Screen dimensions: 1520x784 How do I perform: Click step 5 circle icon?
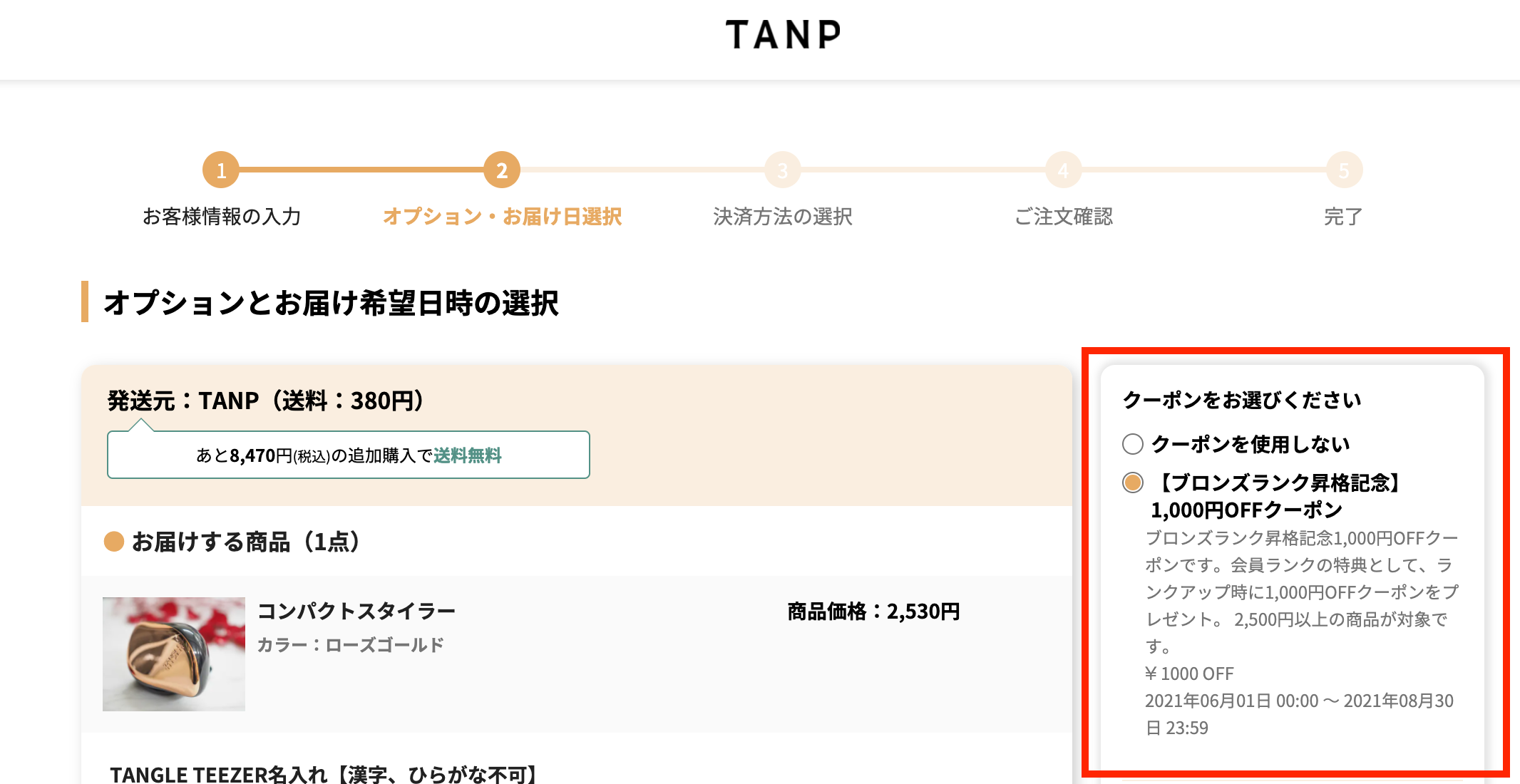pos(1344,170)
